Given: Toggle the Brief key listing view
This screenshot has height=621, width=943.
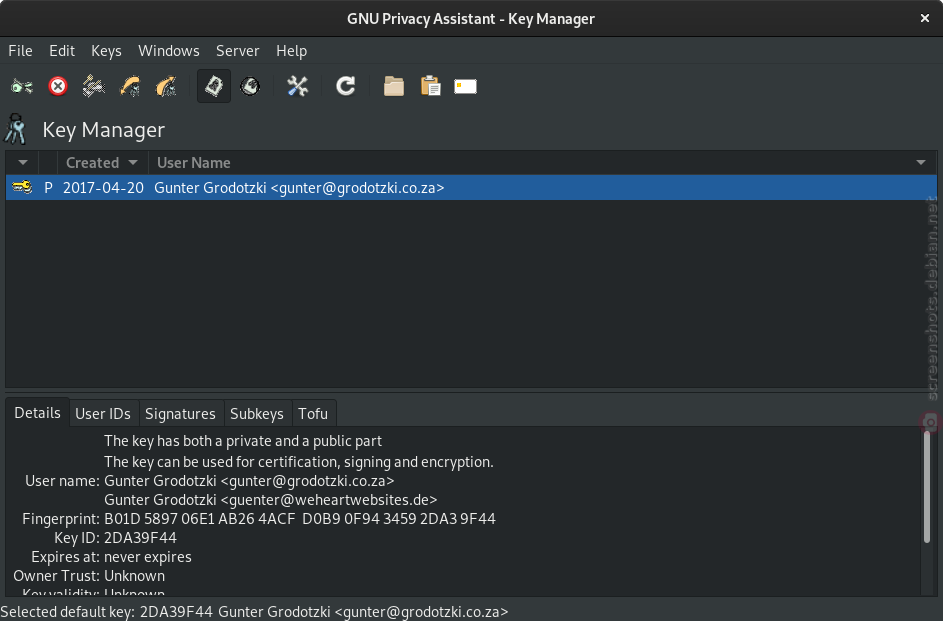Looking at the screenshot, I should (x=214, y=87).
